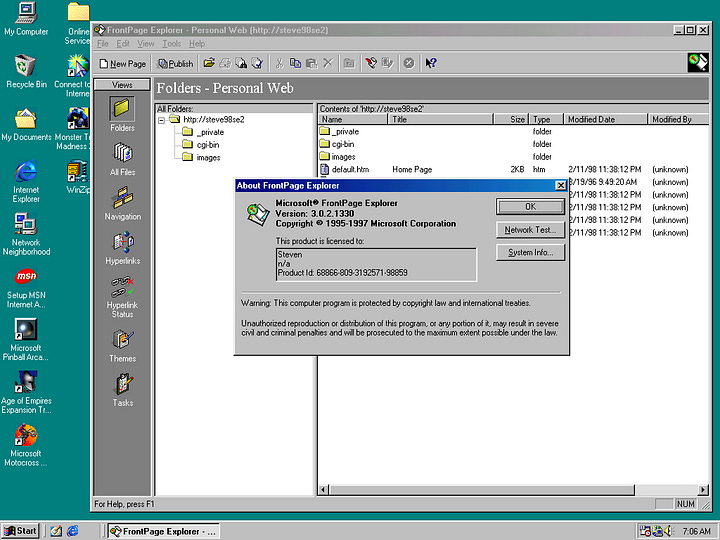
Task: Click the Modified By column header
Action: (678, 119)
